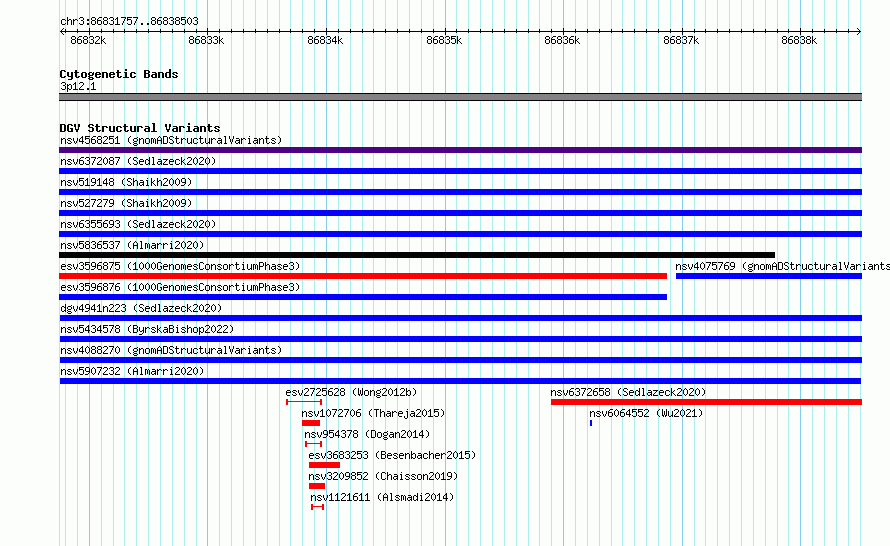The image size is (890, 546).
Task: Select the gray 3p12.1 cytogenetic band
Action: pyautogui.click(x=460, y=97)
